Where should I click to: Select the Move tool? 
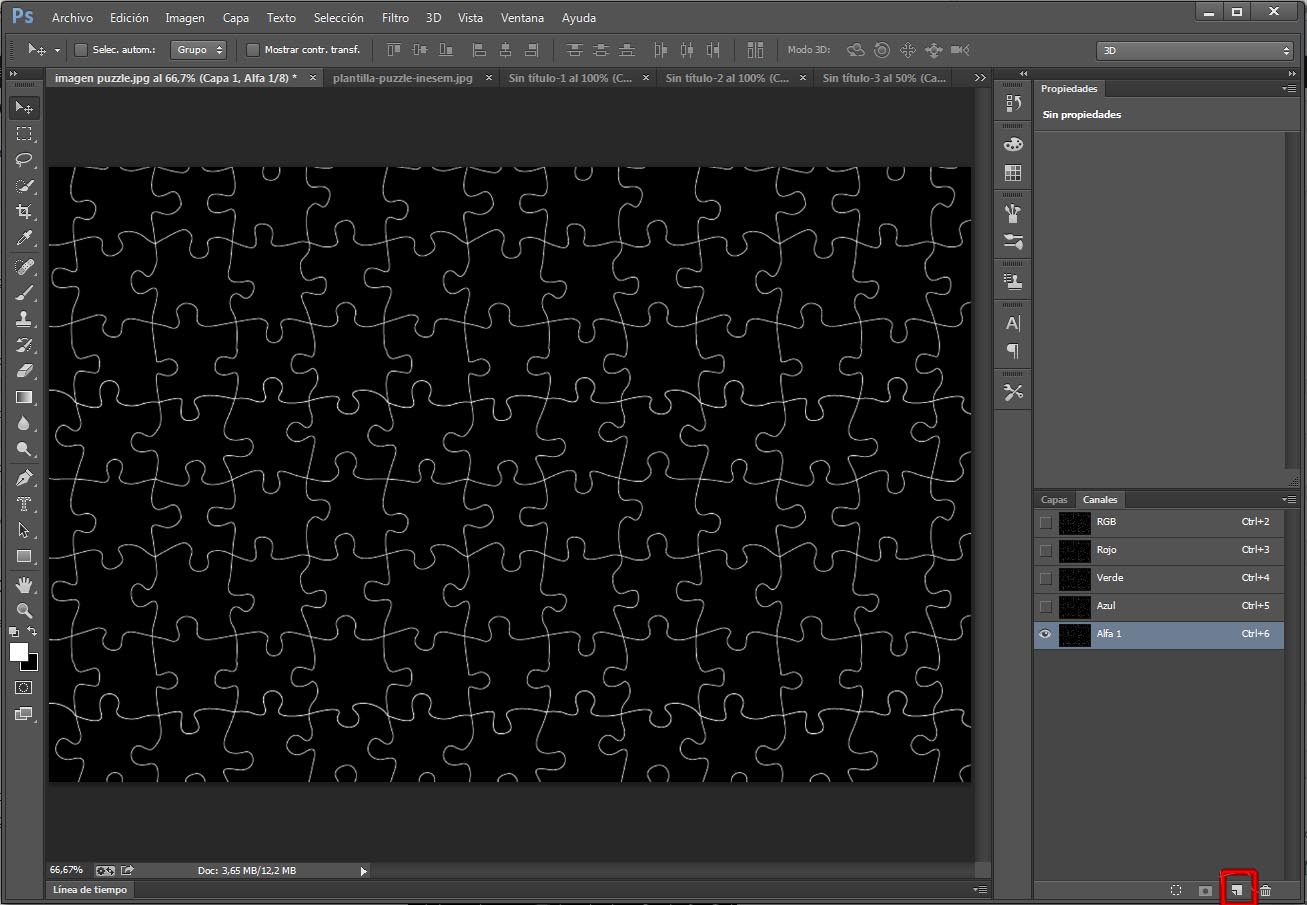[x=24, y=108]
